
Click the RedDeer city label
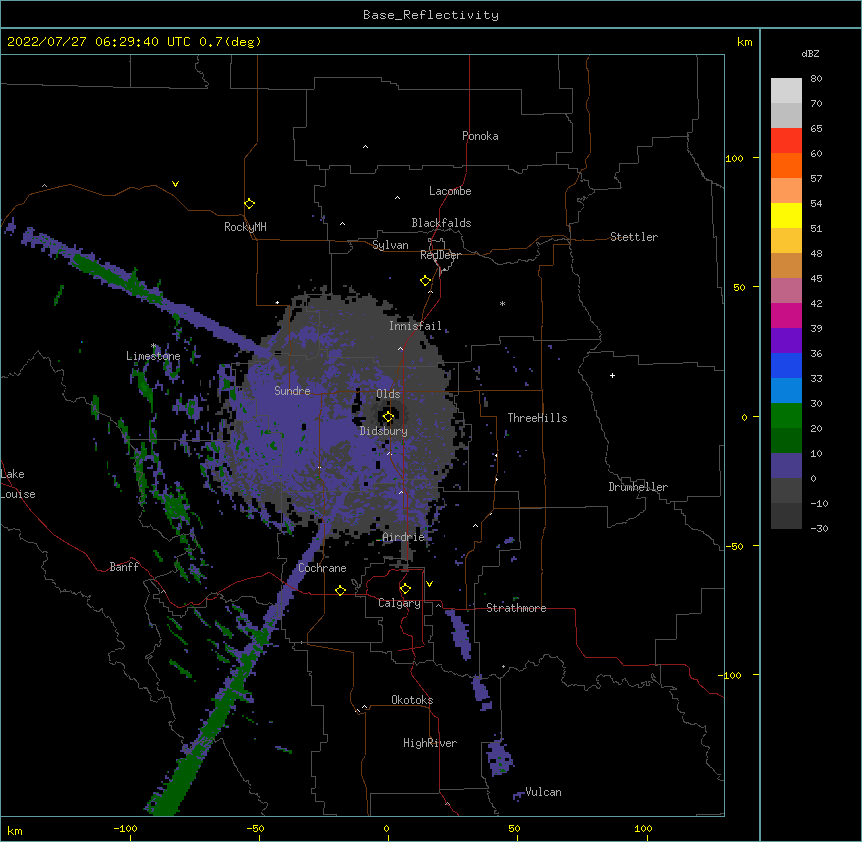[x=440, y=255]
